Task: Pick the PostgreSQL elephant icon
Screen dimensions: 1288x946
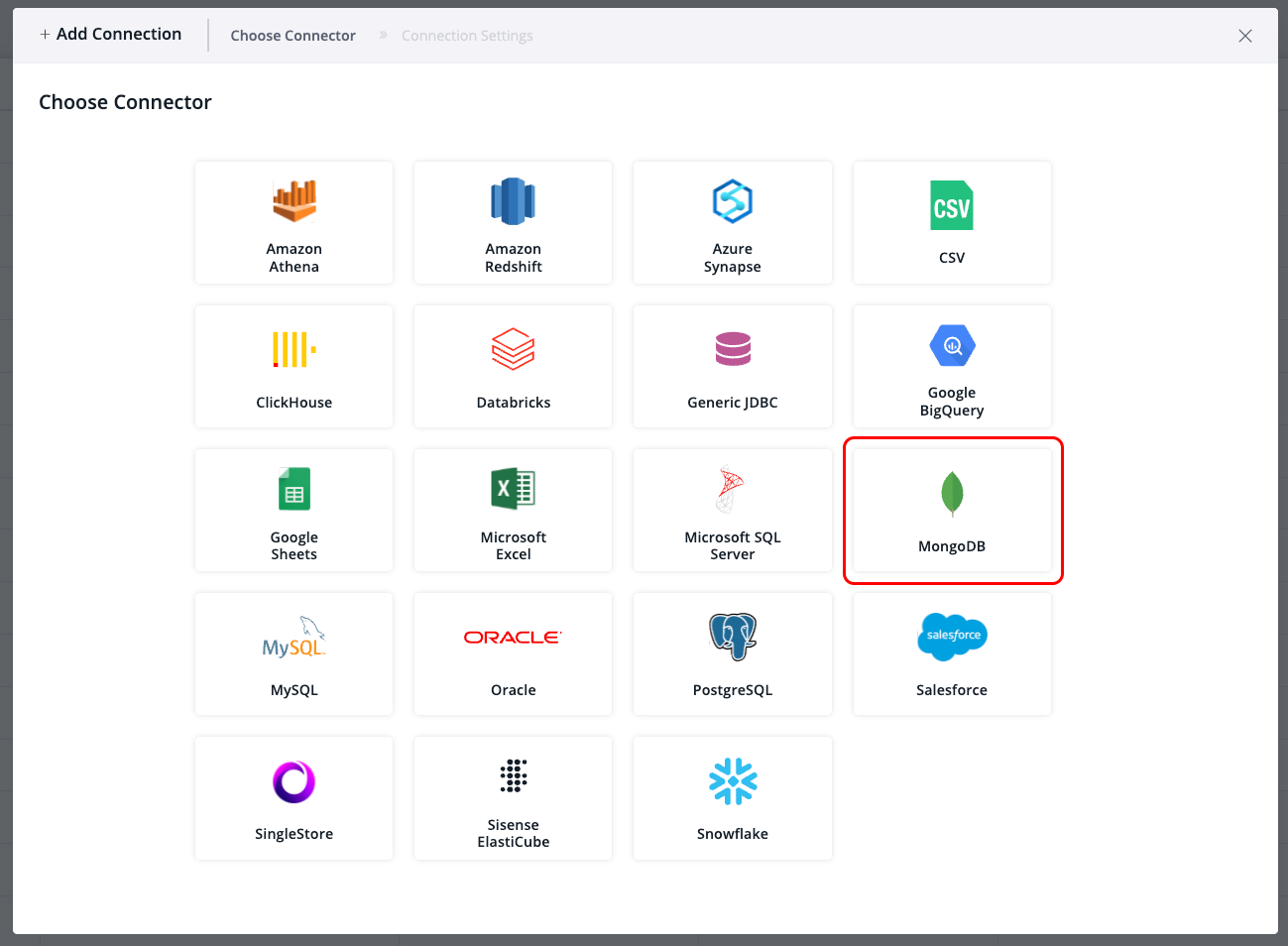Action: 733,637
